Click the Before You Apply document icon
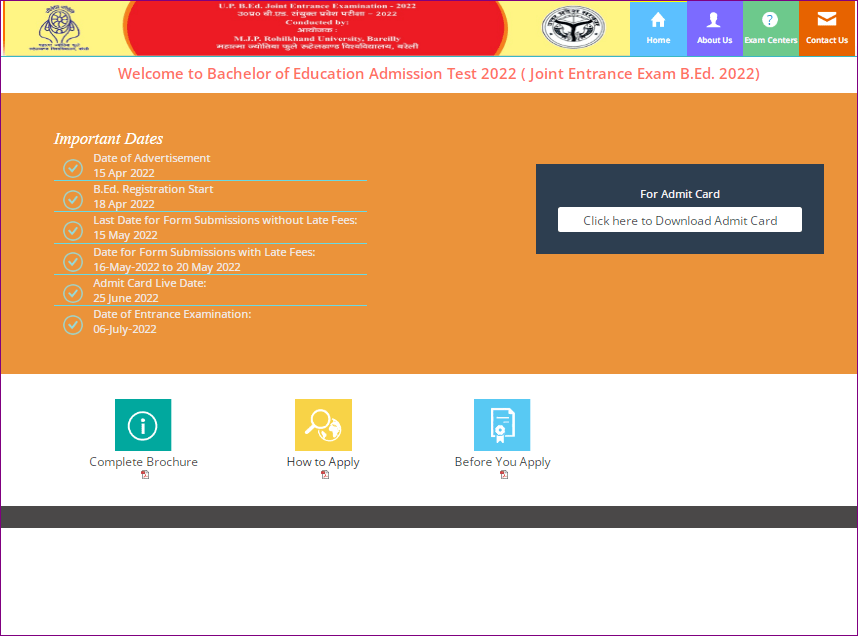This screenshot has width=858, height=636. click(x=502, y=424)
